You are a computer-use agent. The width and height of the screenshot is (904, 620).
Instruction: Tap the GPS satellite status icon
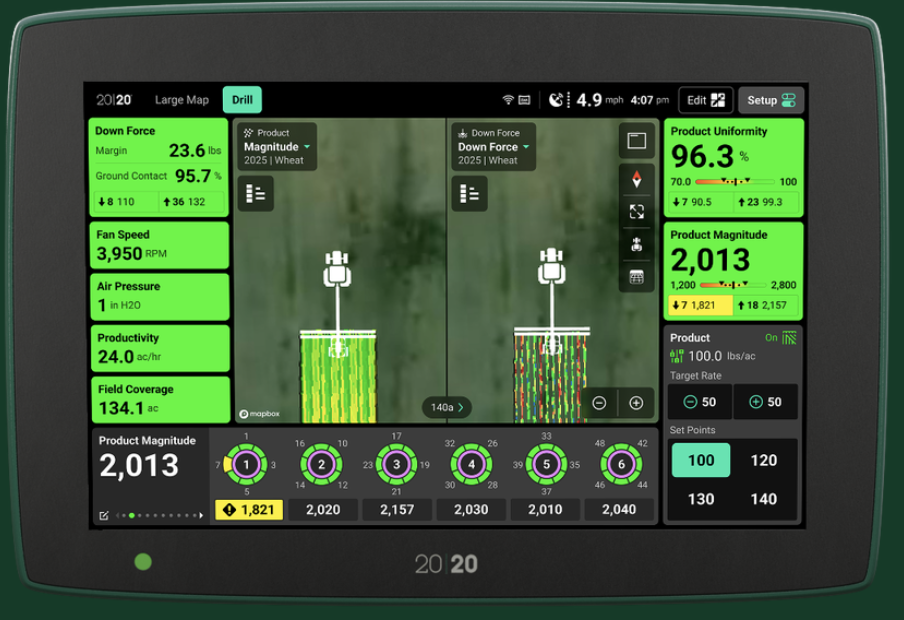555,100
